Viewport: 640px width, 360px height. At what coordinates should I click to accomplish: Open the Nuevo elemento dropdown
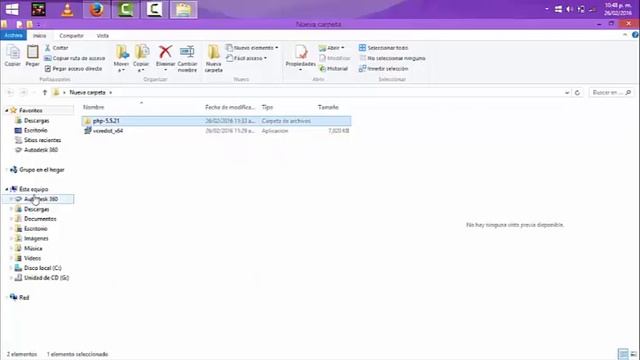point(252,48)
